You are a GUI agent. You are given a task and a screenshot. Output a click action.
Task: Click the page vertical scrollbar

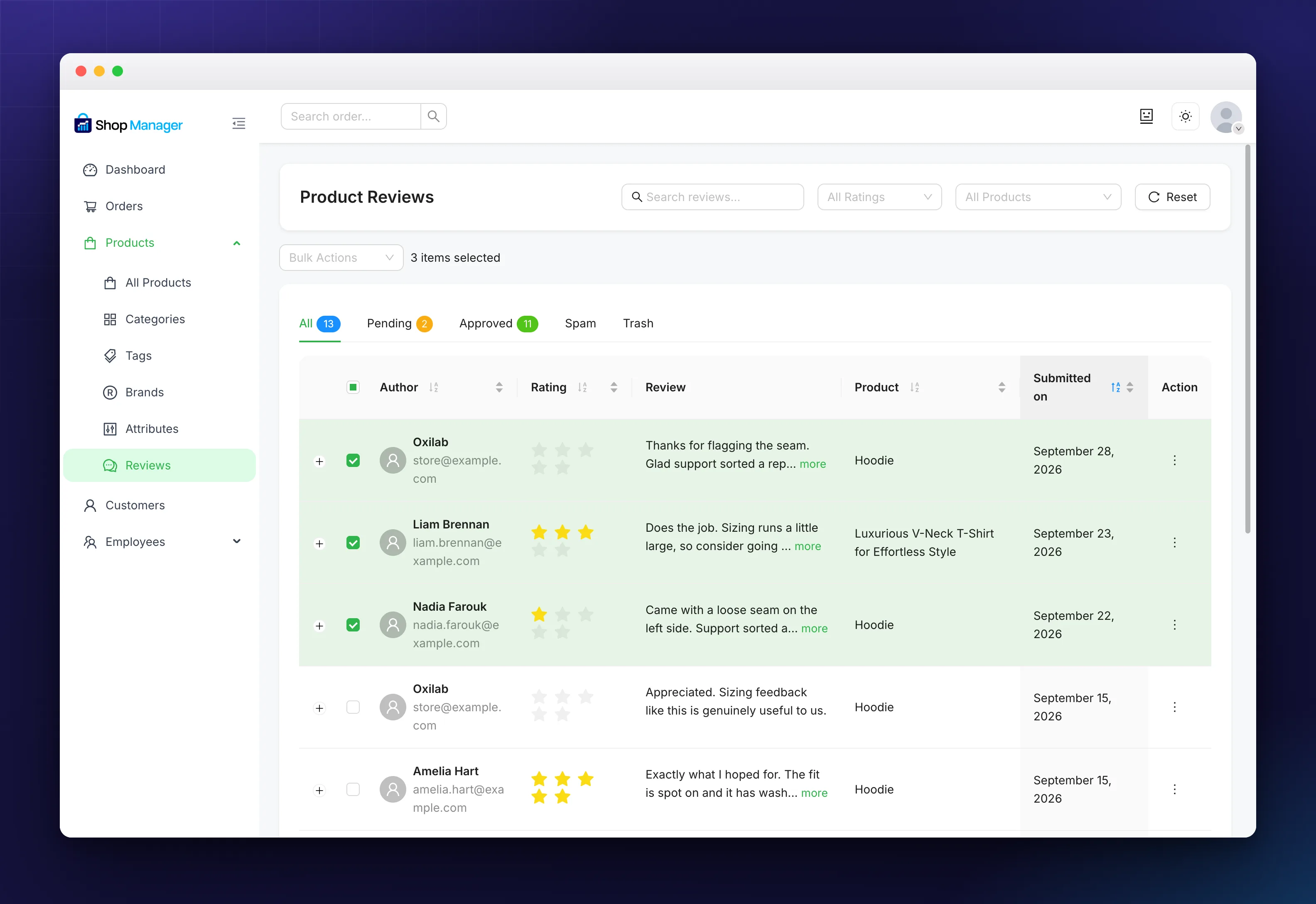[x=1247, y=339]
